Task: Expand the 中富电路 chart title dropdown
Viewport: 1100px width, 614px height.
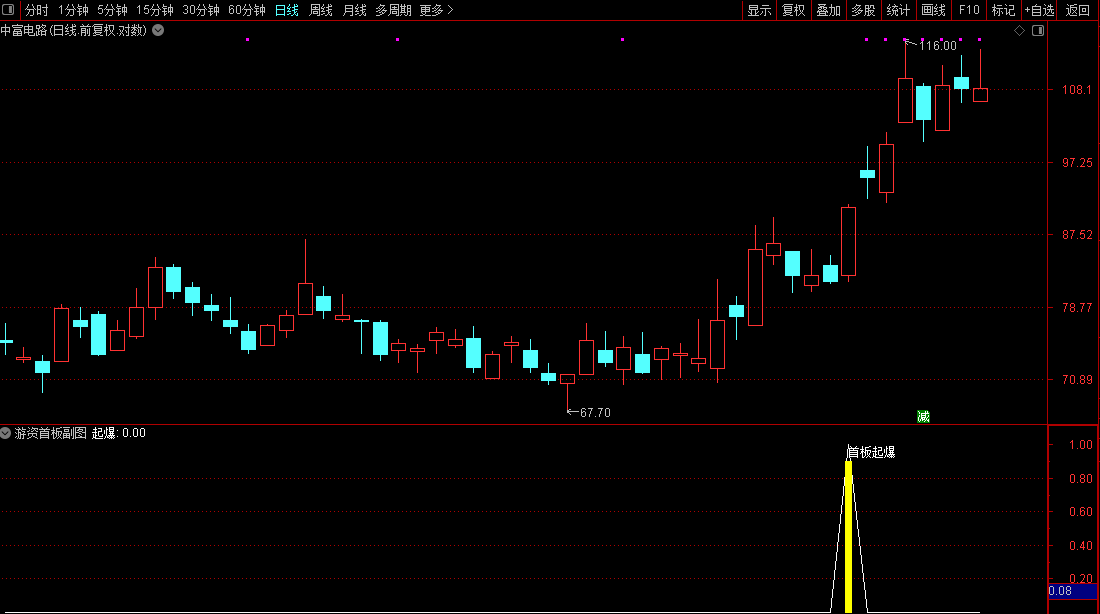Action: point(159,30)
